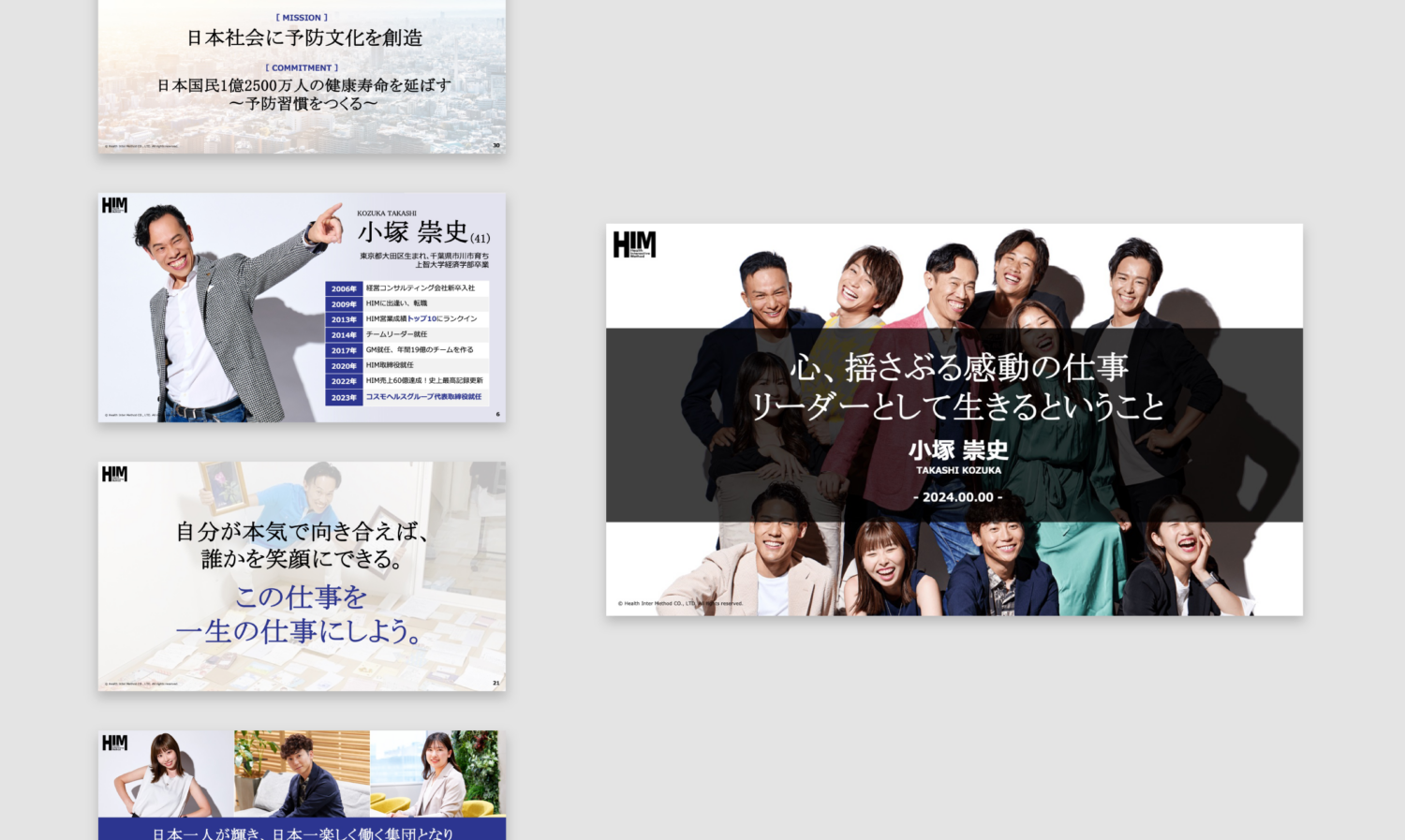Click the 日本社会に予防文化を創造 mission text
The height and width of the screenshot is (840, 1405).
[304, 37]
